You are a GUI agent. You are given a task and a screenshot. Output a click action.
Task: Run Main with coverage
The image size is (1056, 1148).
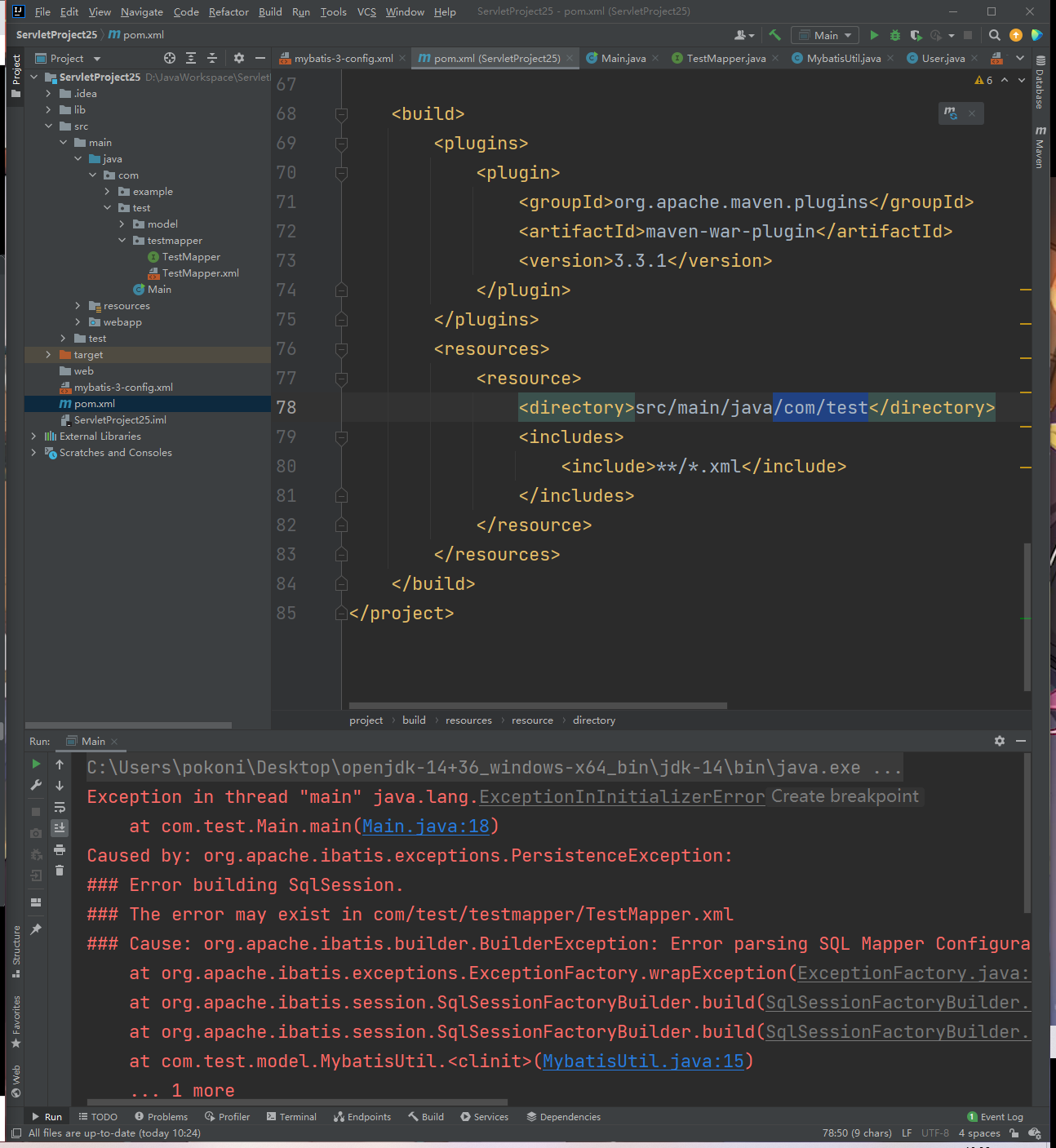(916, 35)
